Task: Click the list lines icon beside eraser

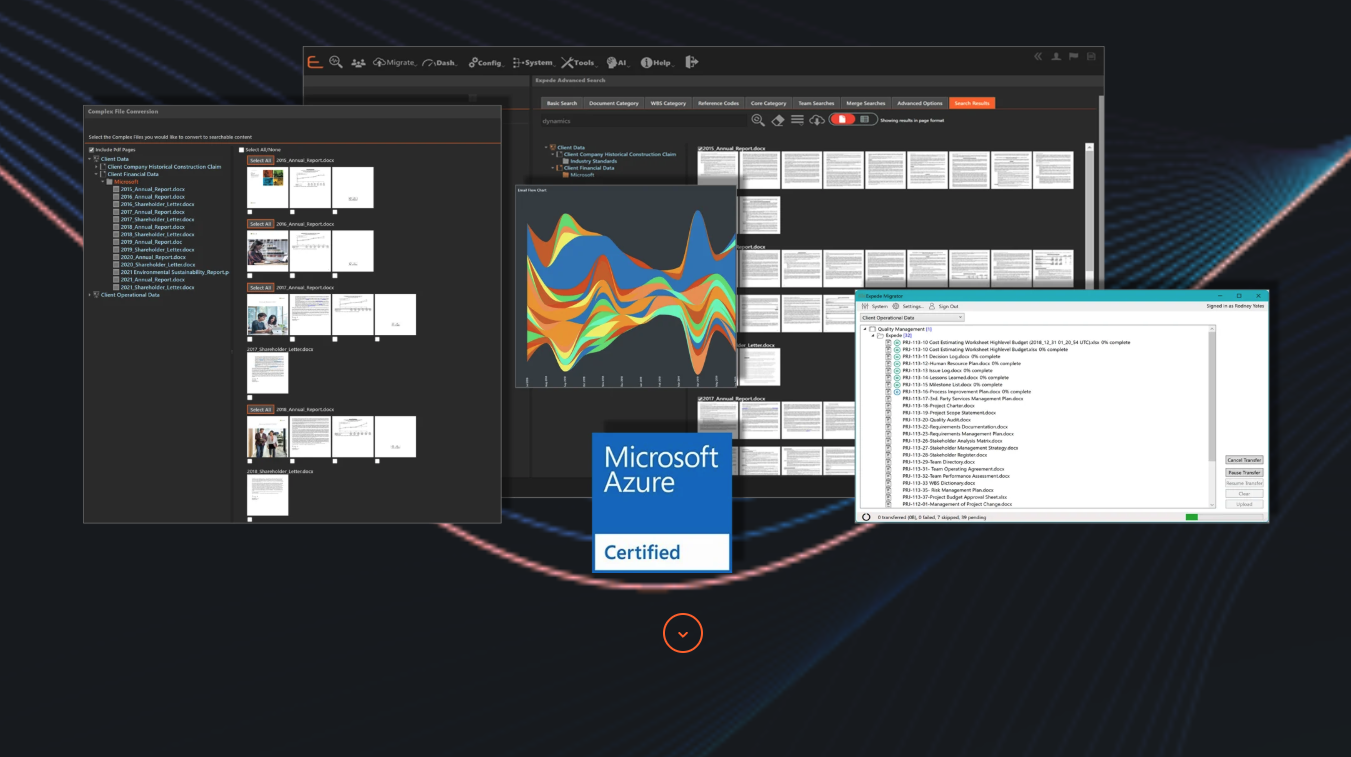Action: [x=797, y=120]
